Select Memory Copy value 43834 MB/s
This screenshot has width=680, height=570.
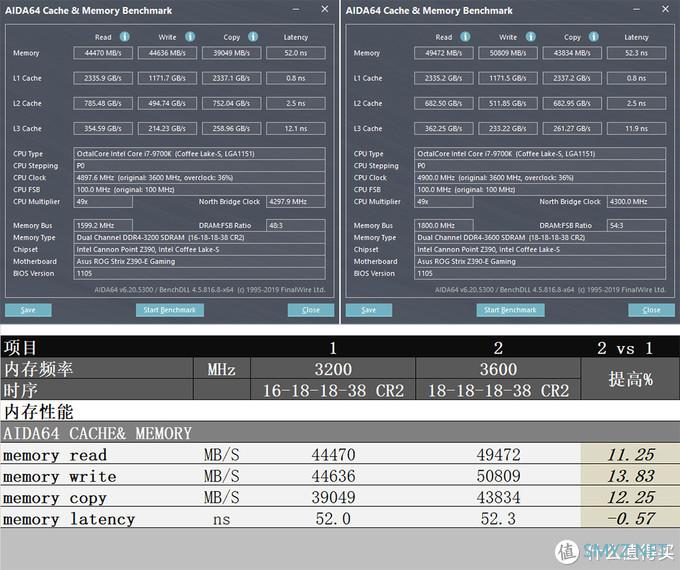(572, 53)
